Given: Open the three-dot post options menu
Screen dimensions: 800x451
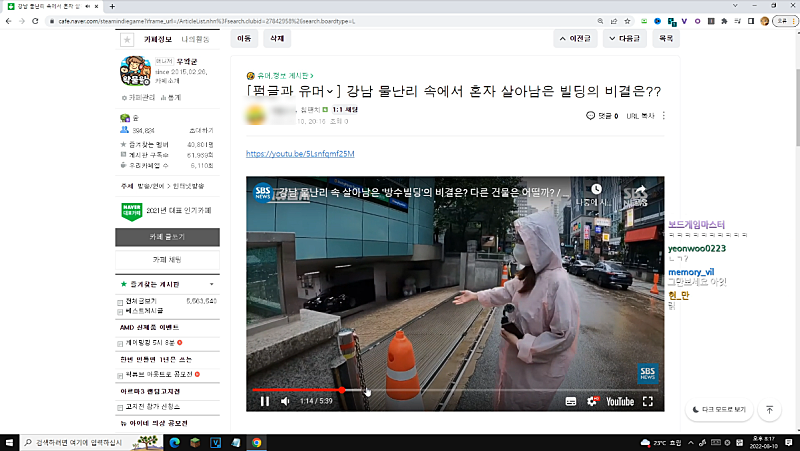Looking at the screenshot, I should coord(664,116).
